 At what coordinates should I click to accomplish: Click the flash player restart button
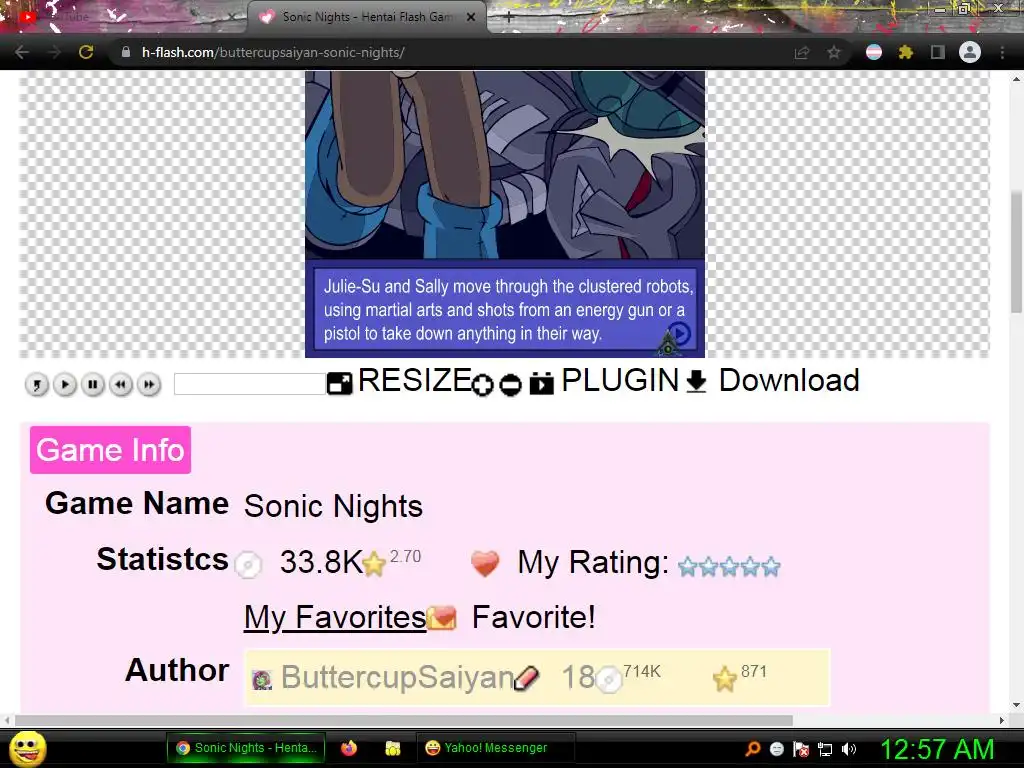(37, 385)
